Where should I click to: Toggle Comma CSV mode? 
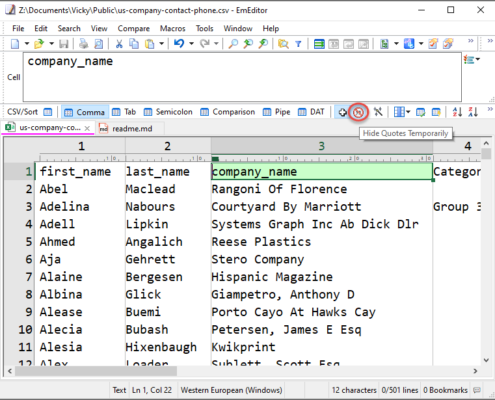[x=85, y=112]
